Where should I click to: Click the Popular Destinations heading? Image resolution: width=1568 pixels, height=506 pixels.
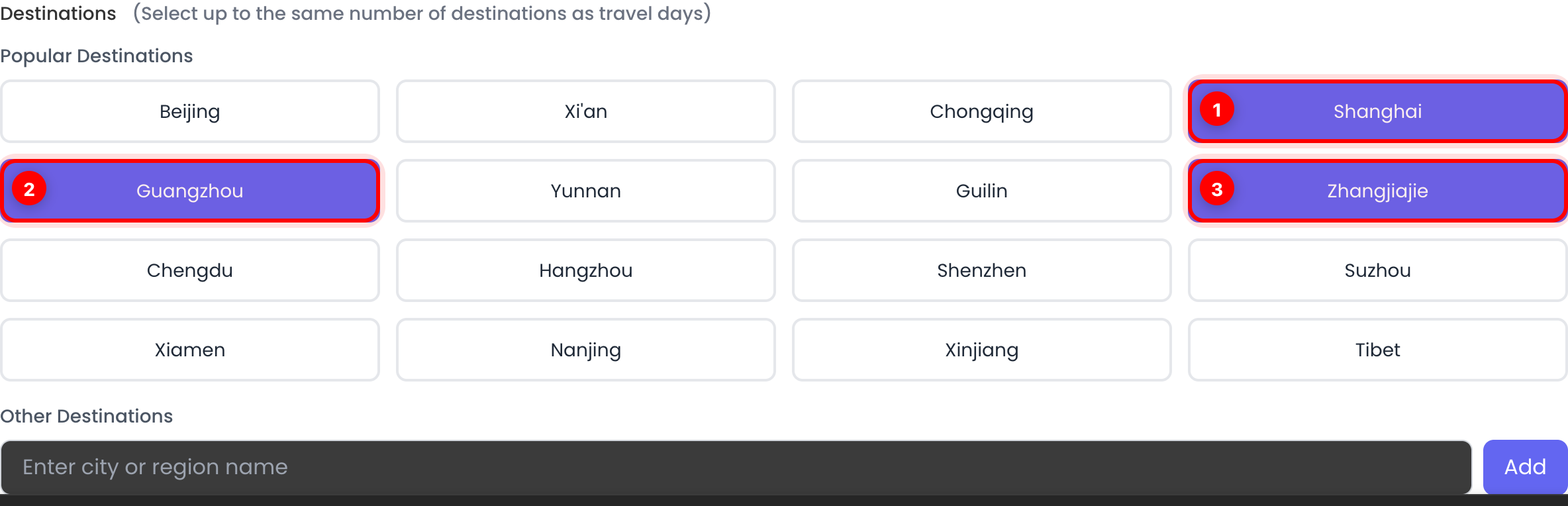coord(97,56)
